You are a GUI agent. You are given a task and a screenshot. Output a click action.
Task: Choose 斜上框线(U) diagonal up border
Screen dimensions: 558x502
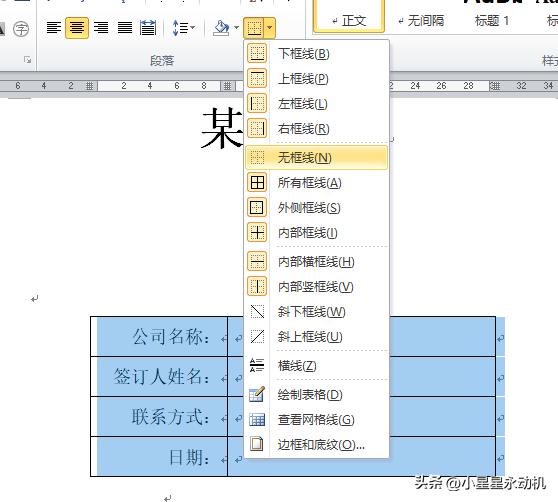(317, 337)
